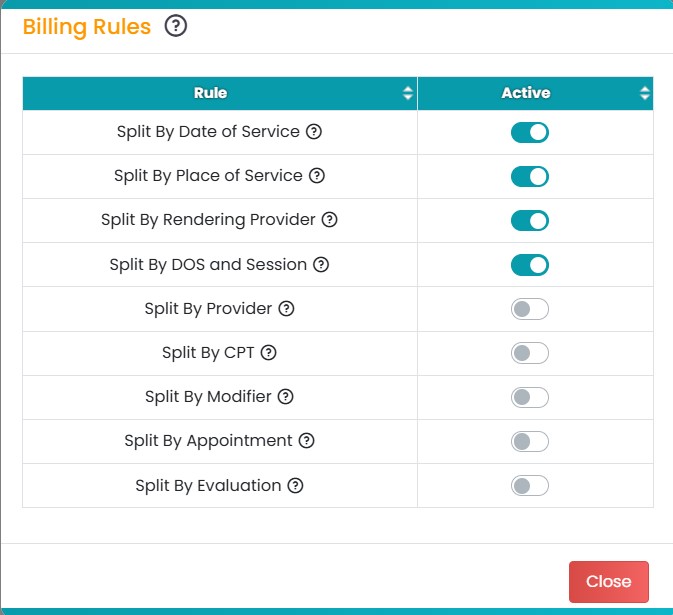
Task: Click help icon for Split By Appointment
Action: pyautogui.click(x=306, y=441)
